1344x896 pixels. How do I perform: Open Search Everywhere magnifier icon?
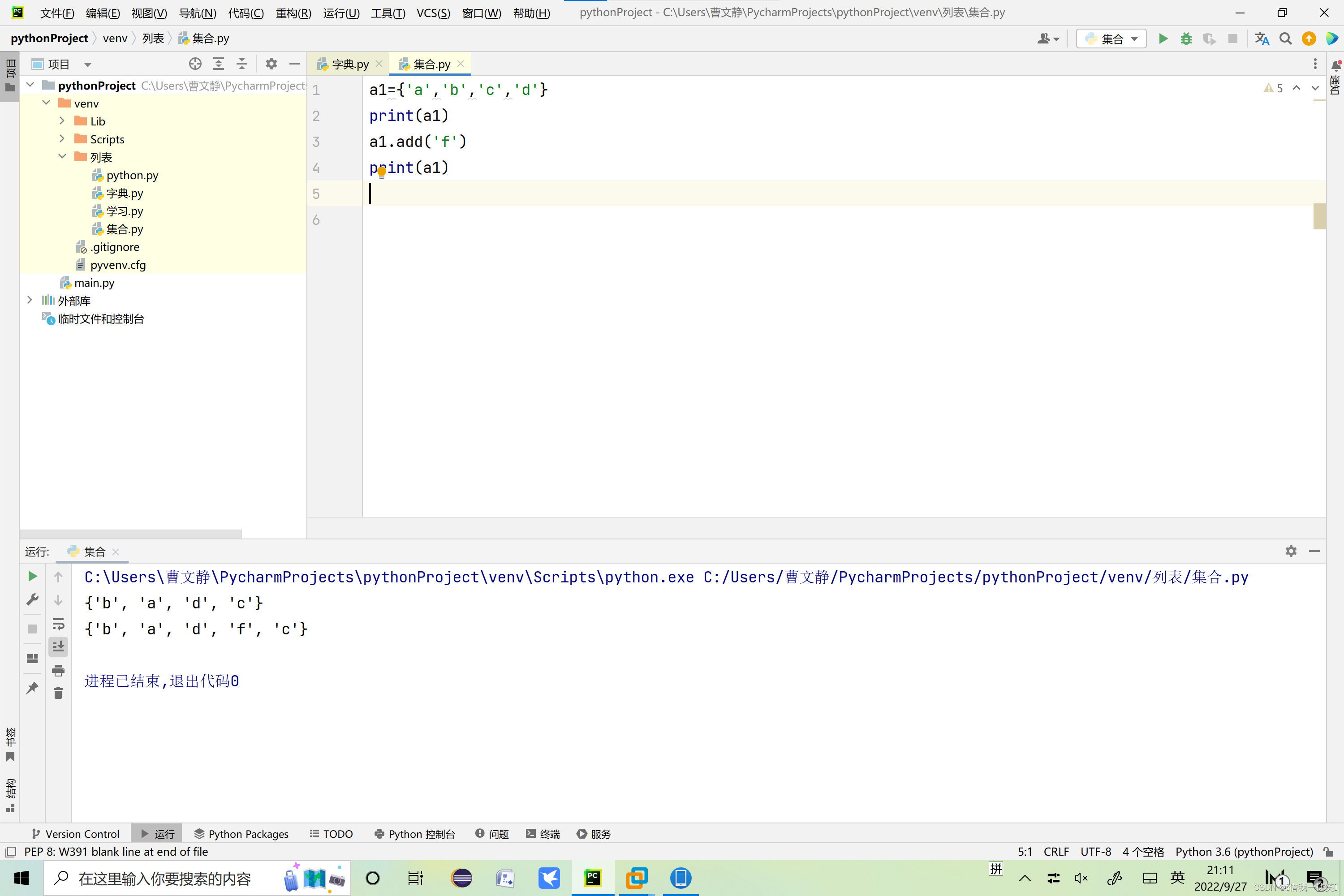click(1285, 38)
